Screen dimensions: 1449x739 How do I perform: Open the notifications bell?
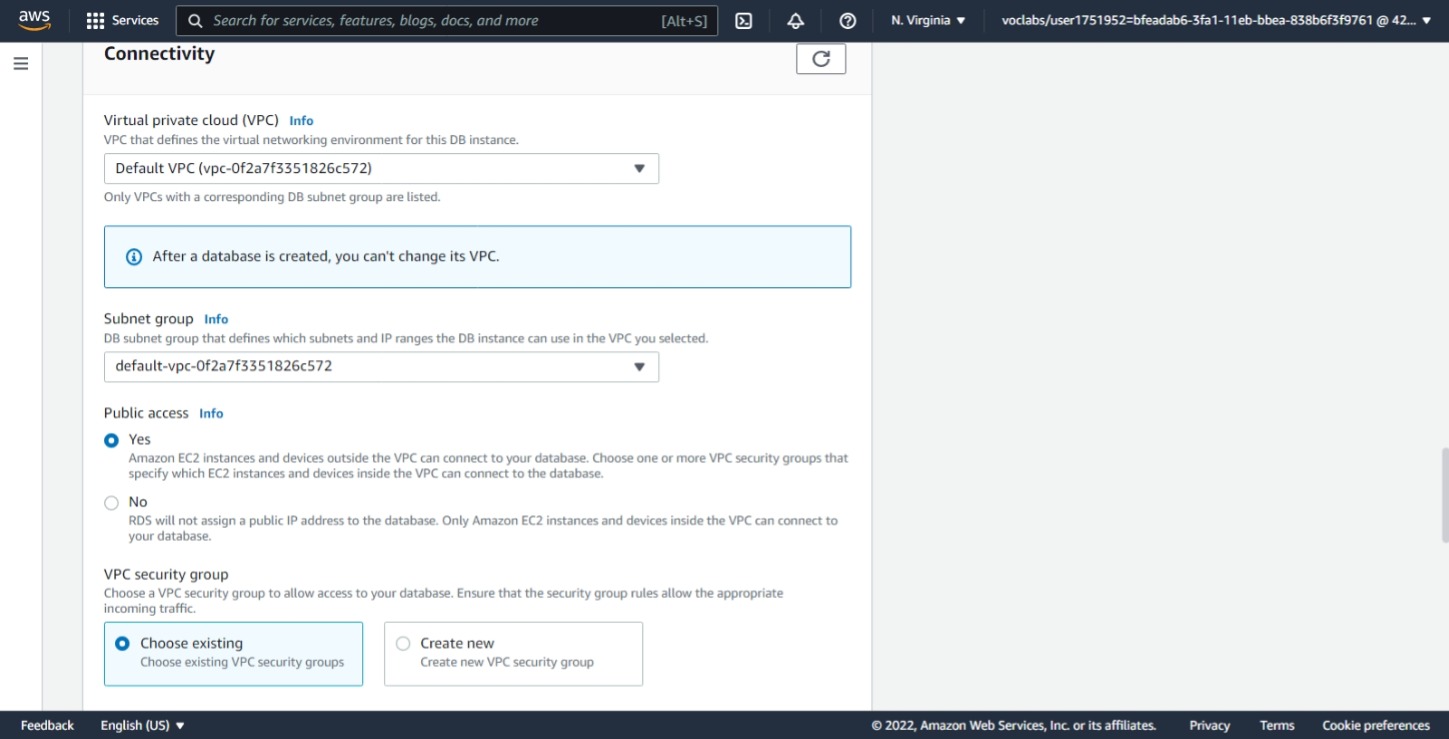pos(795,19)
